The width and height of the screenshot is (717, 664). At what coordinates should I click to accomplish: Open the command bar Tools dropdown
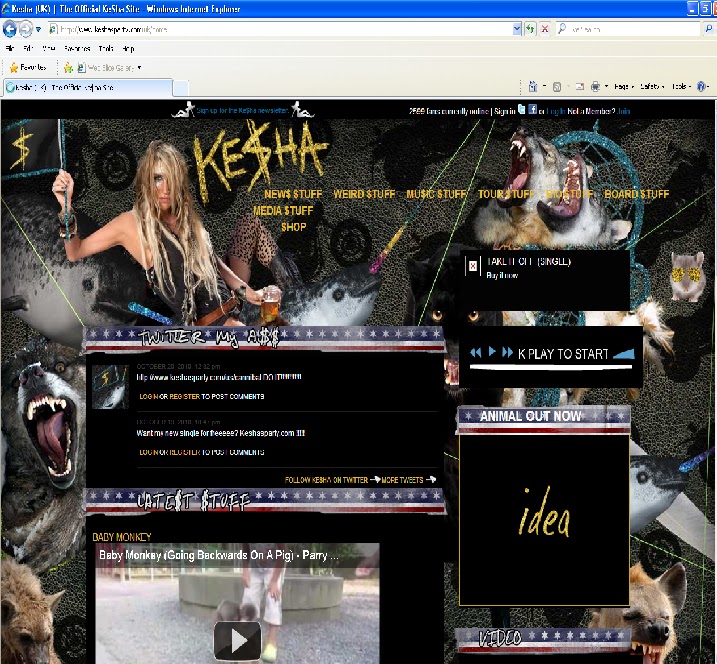point(681,86)
